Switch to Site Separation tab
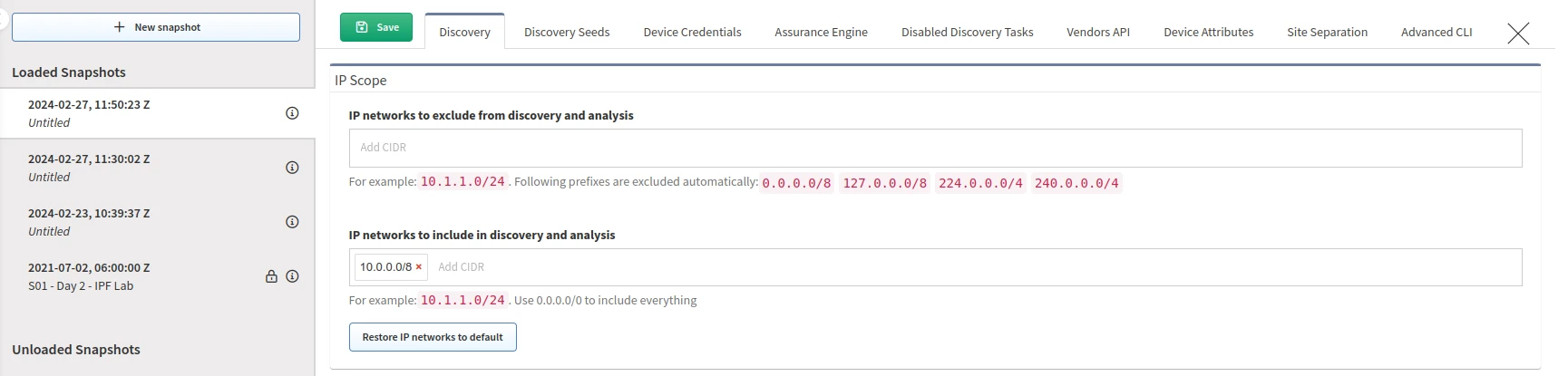 point(1327,33)
